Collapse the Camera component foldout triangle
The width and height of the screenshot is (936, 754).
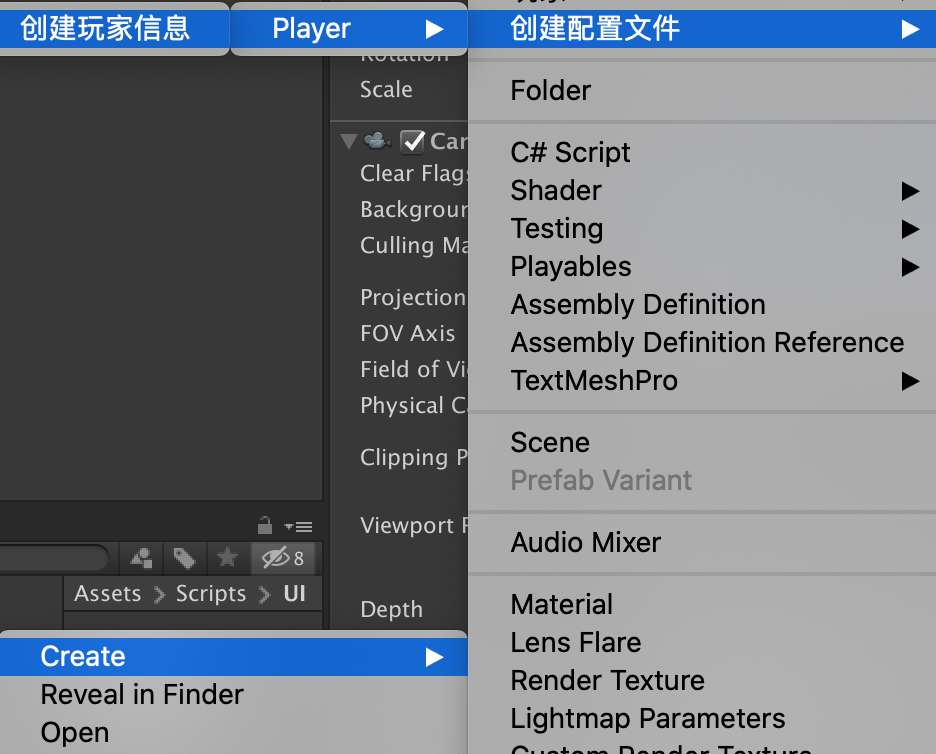click(x=348, y=141)
